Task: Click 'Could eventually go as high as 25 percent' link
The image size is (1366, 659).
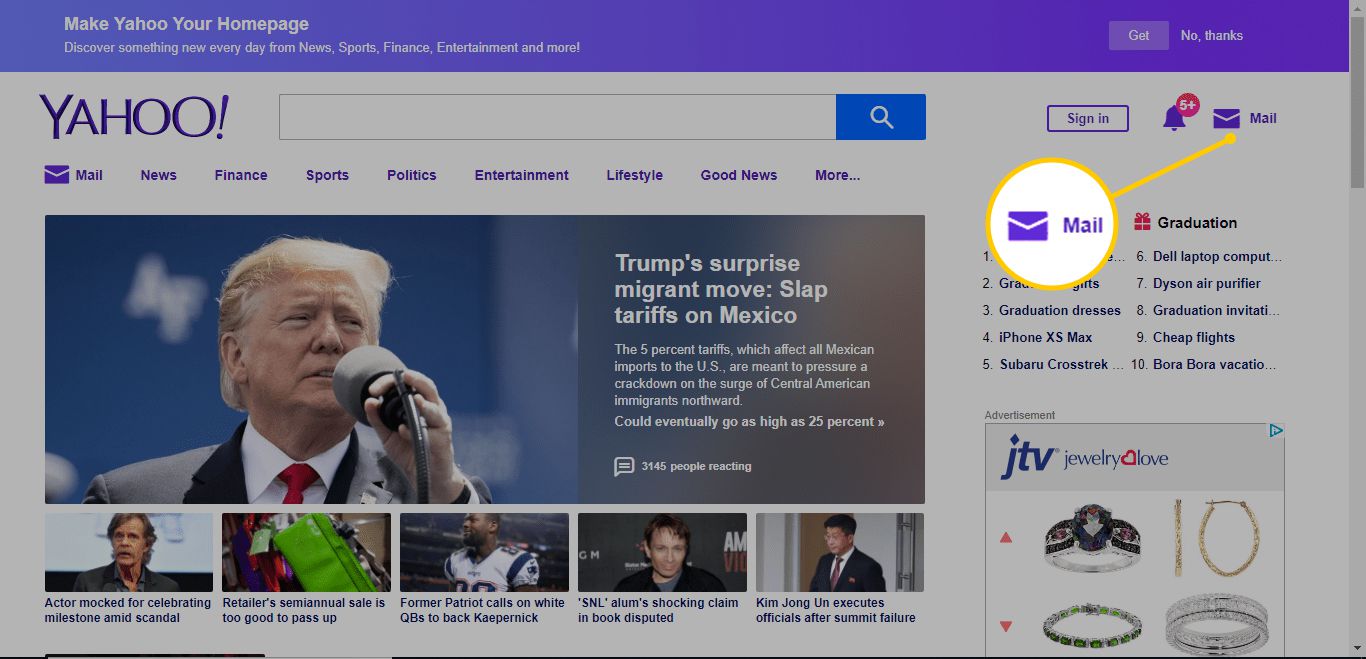Action: pyautogui.click(x=749, y=422)
